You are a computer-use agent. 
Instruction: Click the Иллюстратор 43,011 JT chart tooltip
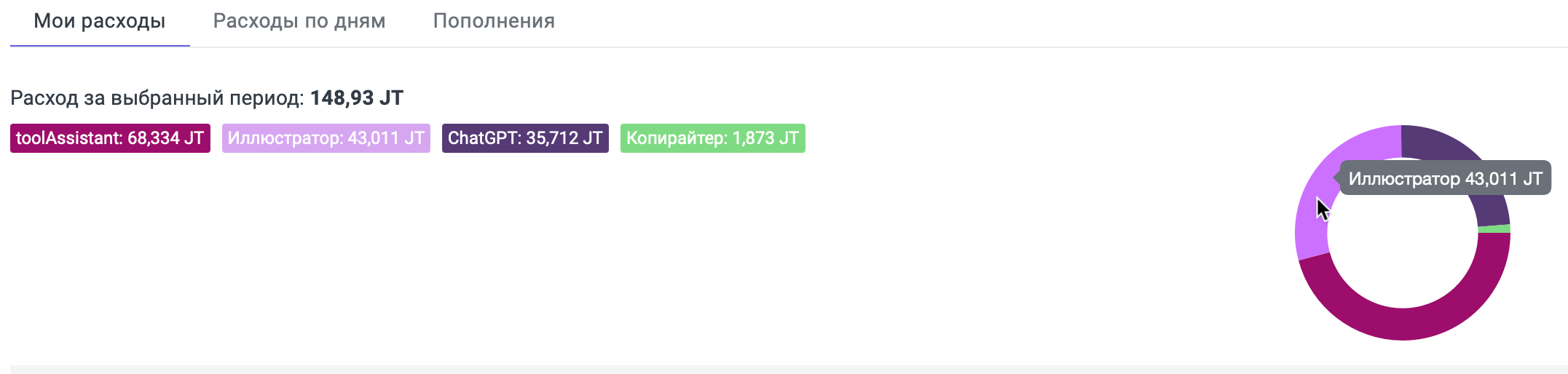[1445, 179]
